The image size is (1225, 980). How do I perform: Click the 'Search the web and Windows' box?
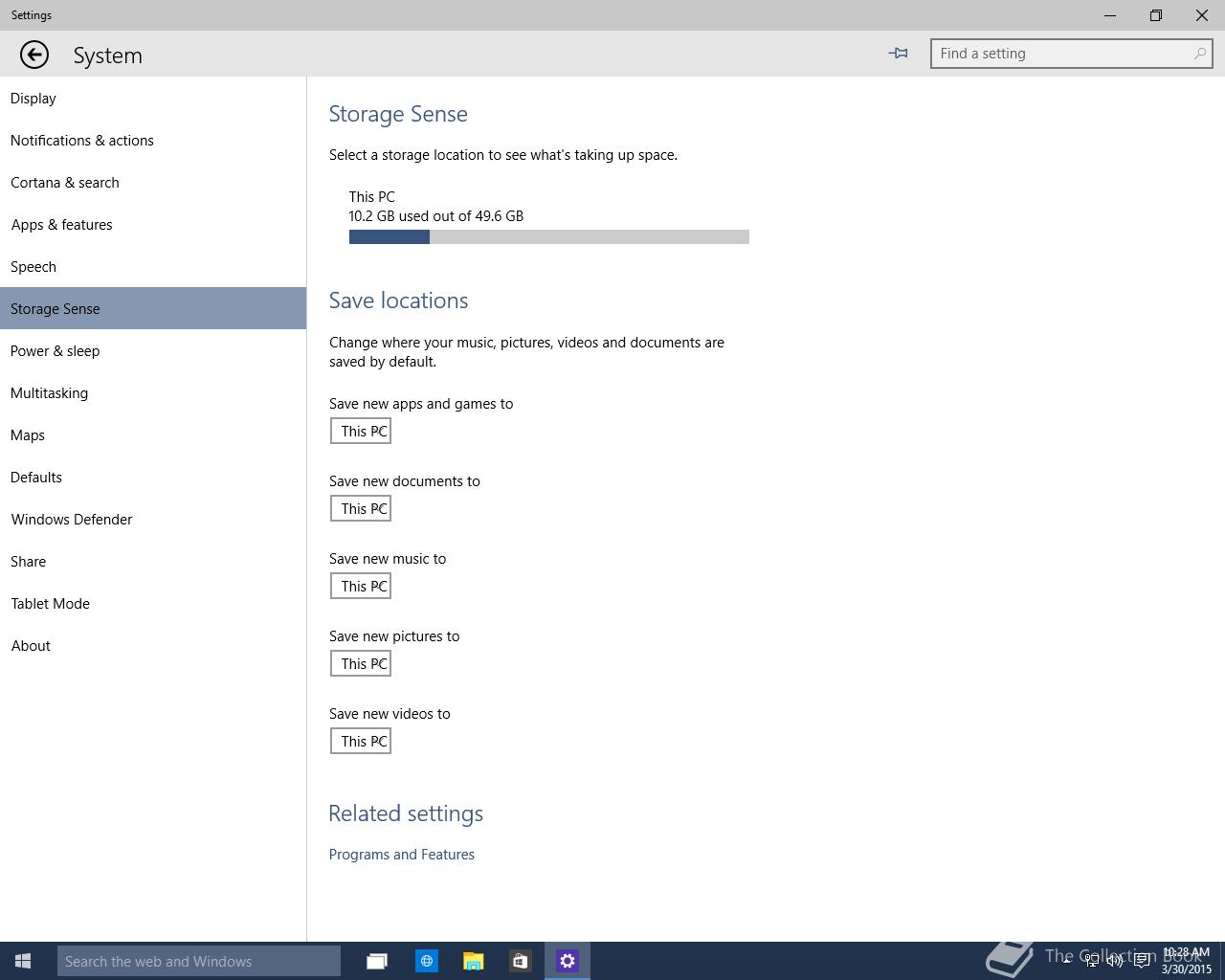click(199, 961)
